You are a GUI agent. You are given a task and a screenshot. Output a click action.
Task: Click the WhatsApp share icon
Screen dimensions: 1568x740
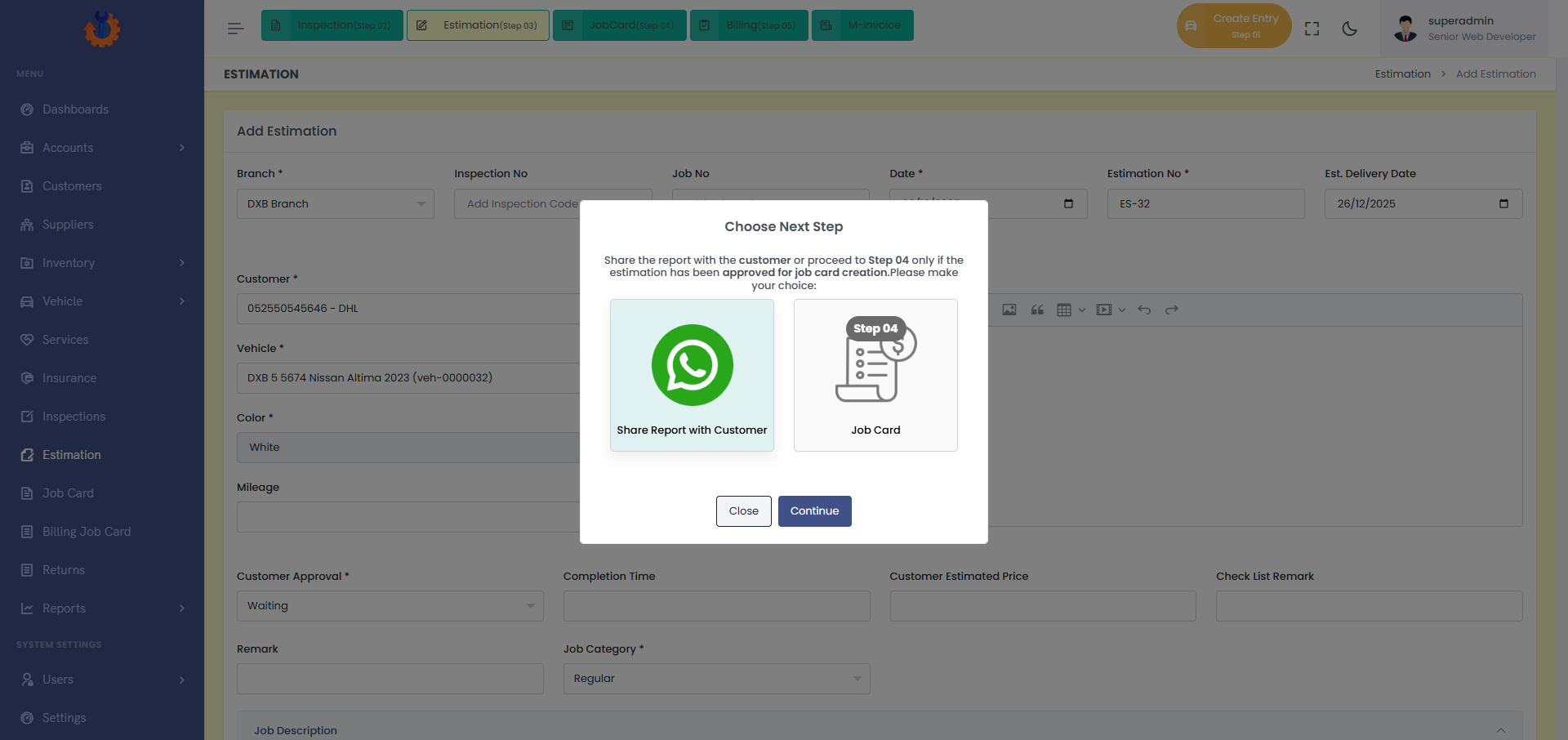[692, 365]
